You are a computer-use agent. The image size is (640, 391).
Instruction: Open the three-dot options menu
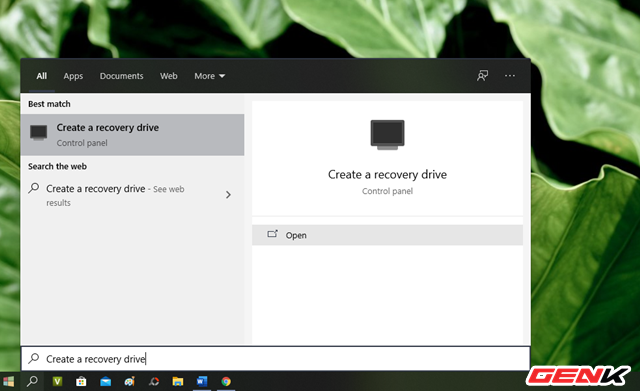[x=510, y=76]
